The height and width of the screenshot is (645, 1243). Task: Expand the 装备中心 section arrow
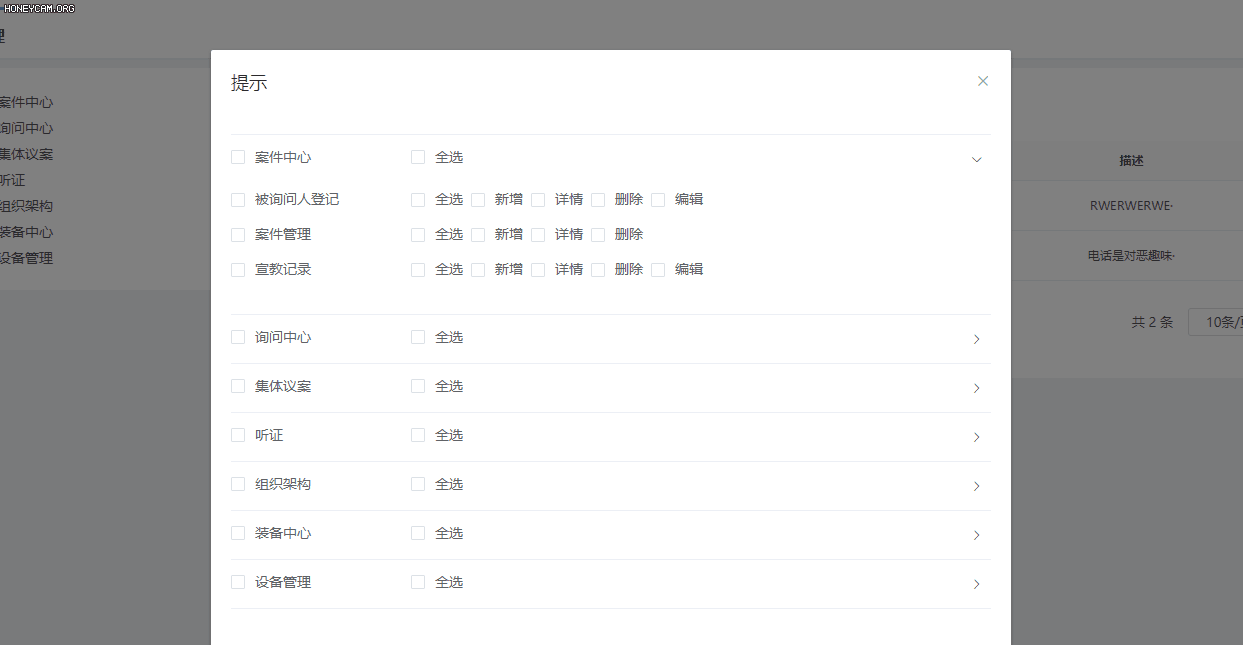(977, 535)
